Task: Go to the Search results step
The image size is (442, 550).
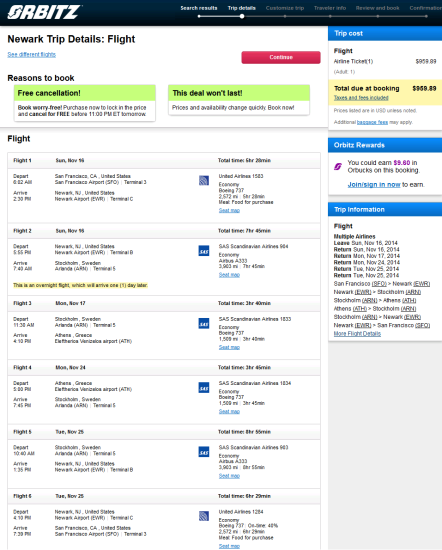Action: click(x=199, y=8)
